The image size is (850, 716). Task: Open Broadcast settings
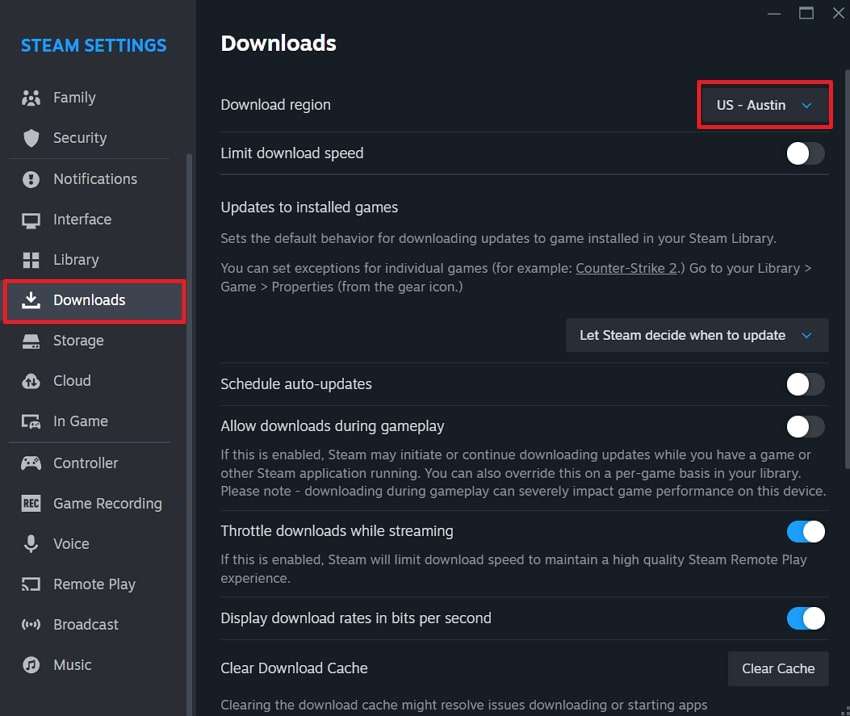[95, 624]
